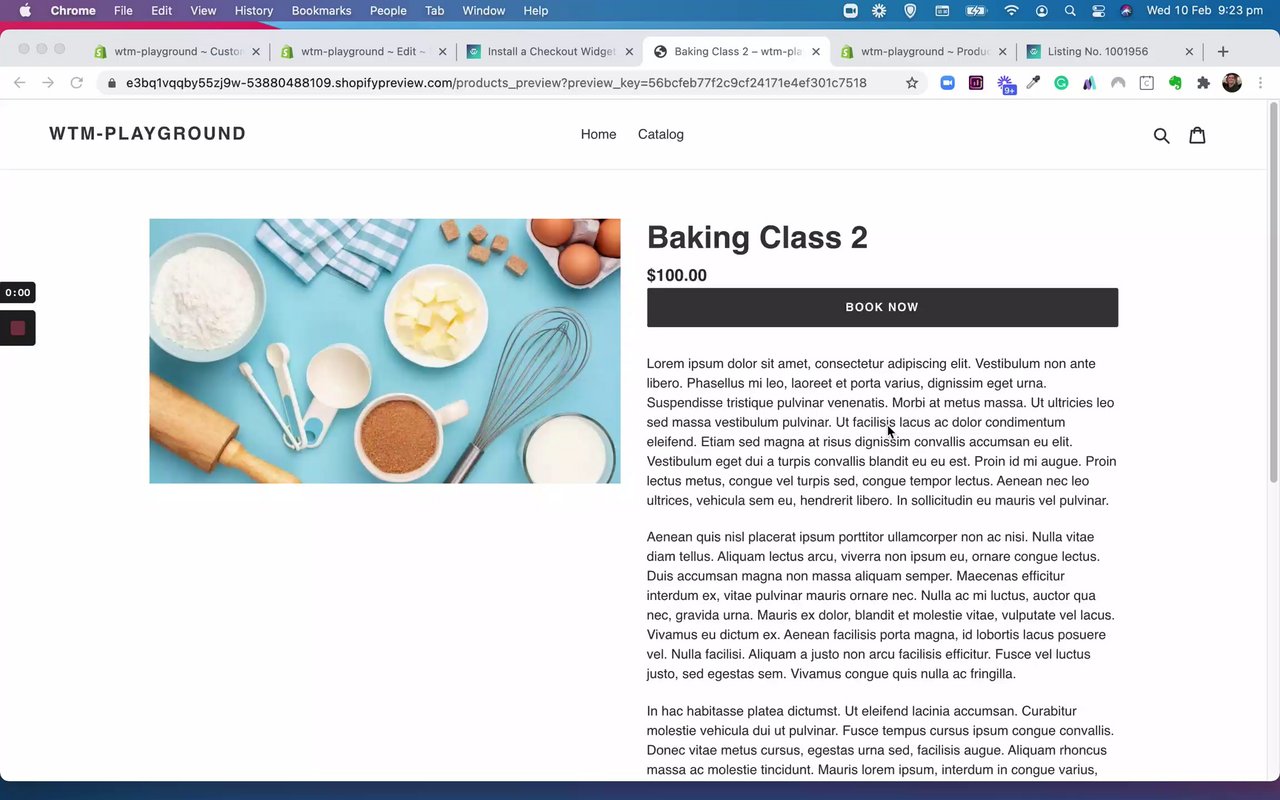Click the battery status icon
Image resolution: width=1280 pixels, height=800 pixels.
[976, 11]
